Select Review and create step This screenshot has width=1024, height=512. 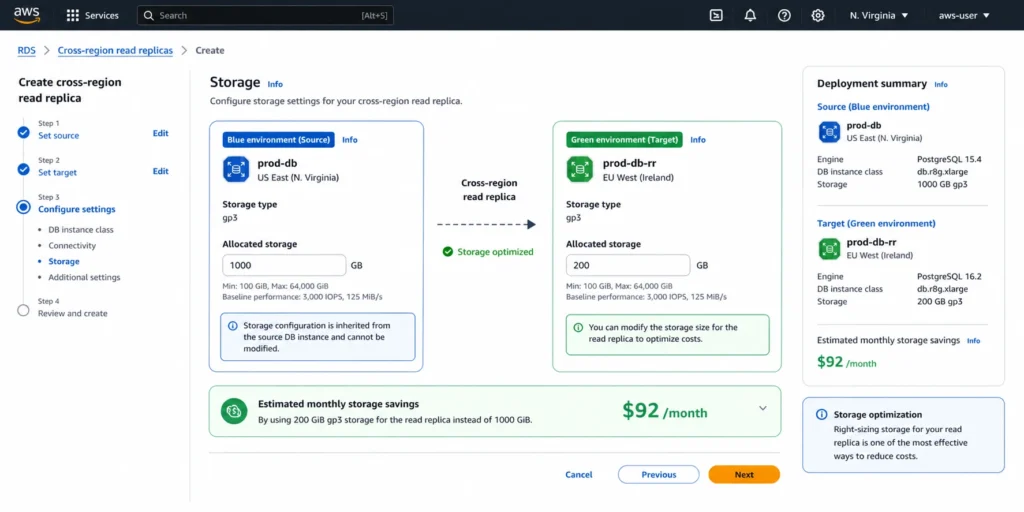72,313
